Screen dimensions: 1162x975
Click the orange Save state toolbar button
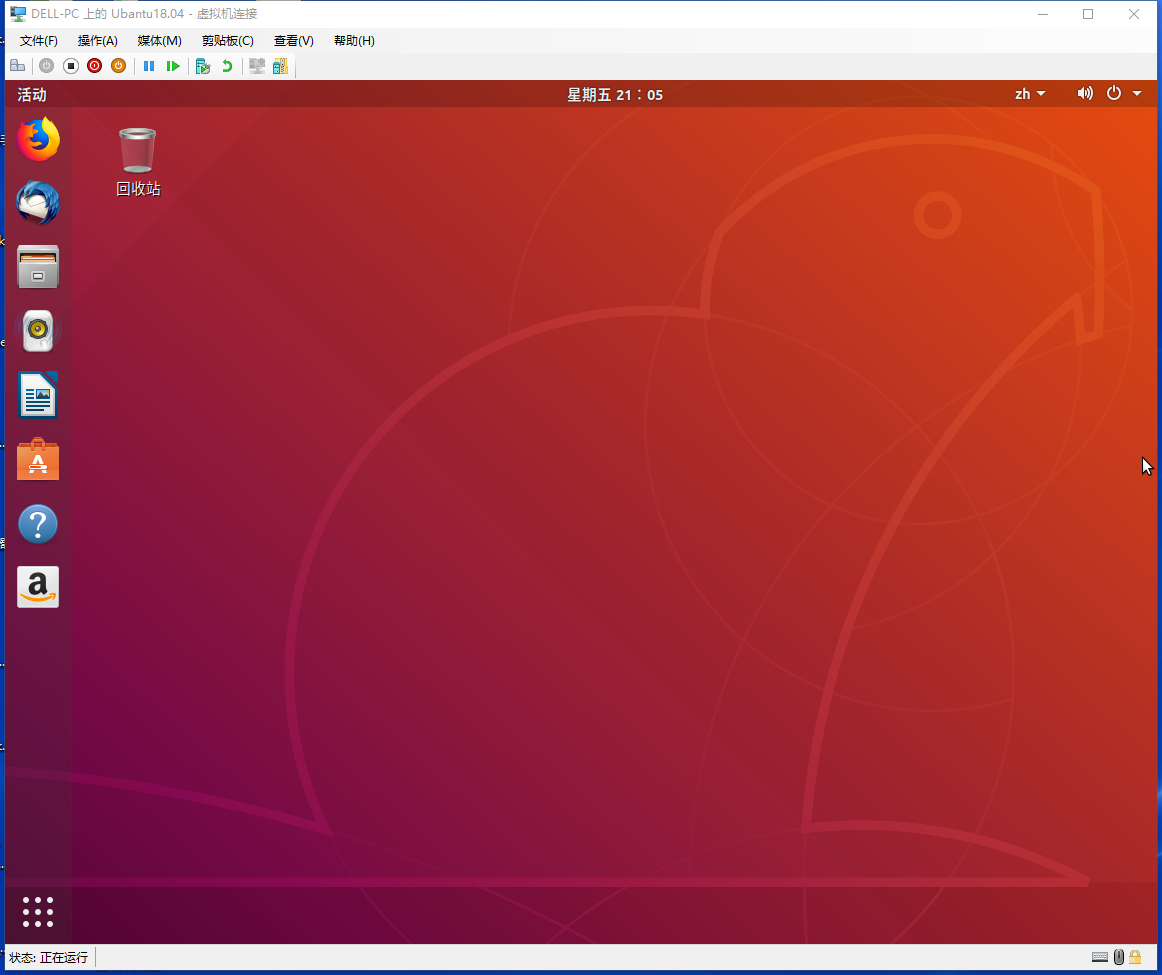point(118,66)
